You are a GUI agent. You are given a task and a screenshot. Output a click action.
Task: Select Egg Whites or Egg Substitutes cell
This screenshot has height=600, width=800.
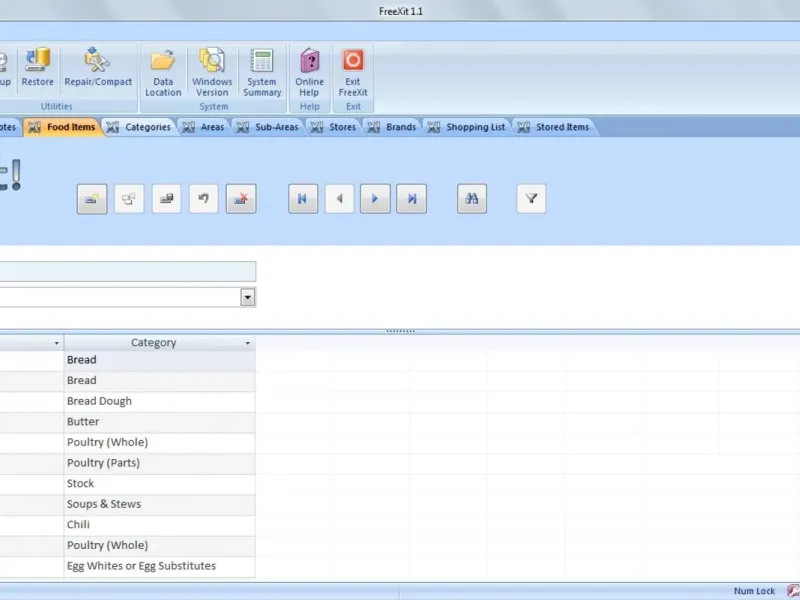[160, 566]
